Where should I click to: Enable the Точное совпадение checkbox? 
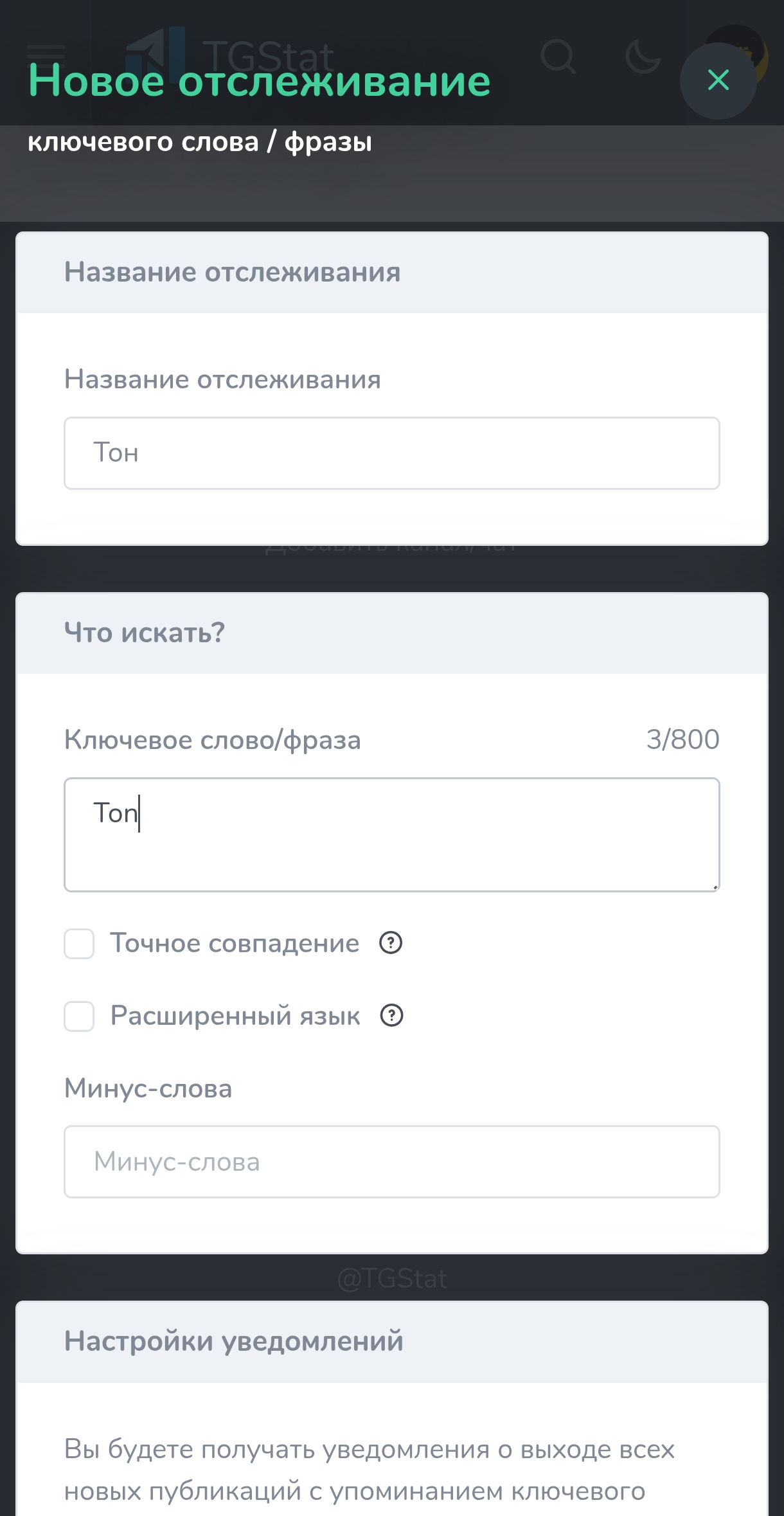click(78, 944)
